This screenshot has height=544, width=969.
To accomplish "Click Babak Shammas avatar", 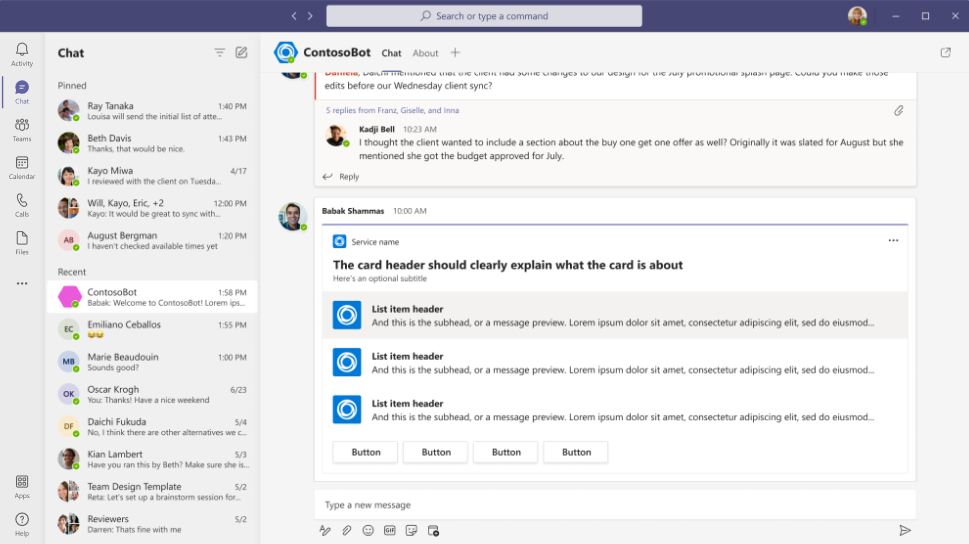I will click(292, 216).
